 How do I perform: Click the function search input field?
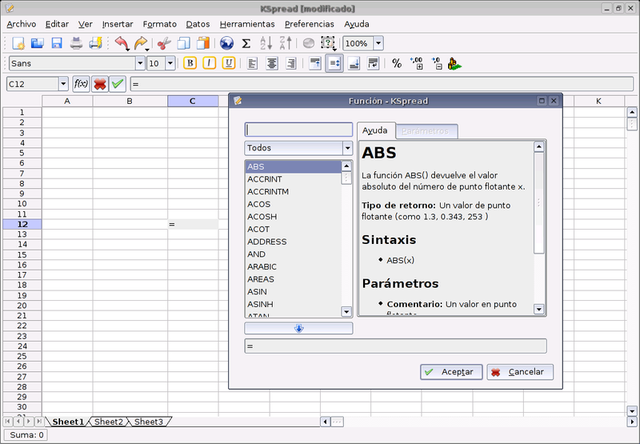click(x=298, y=130)
